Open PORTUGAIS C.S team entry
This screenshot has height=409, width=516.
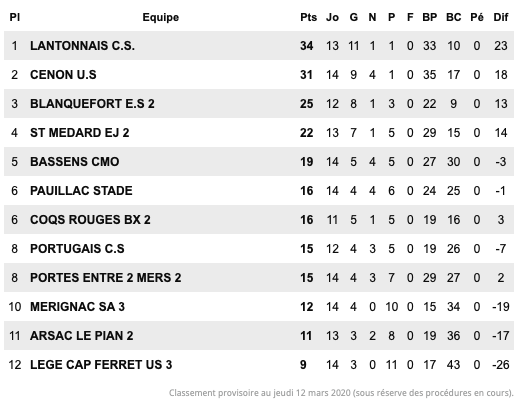[x=77, y=249]
